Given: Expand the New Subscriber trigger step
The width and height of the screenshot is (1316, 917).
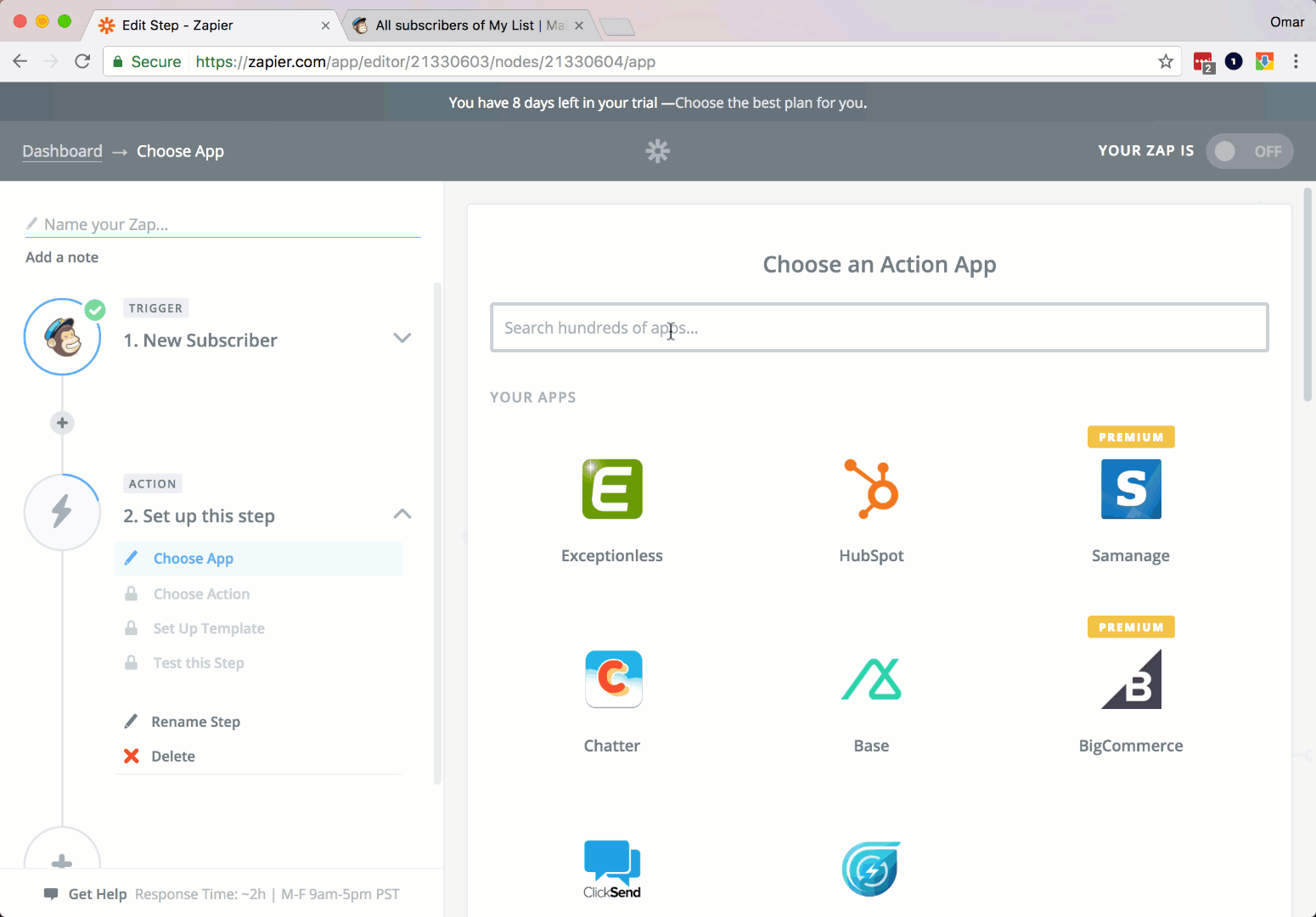Looking at the screenshot, I should 402,338.
